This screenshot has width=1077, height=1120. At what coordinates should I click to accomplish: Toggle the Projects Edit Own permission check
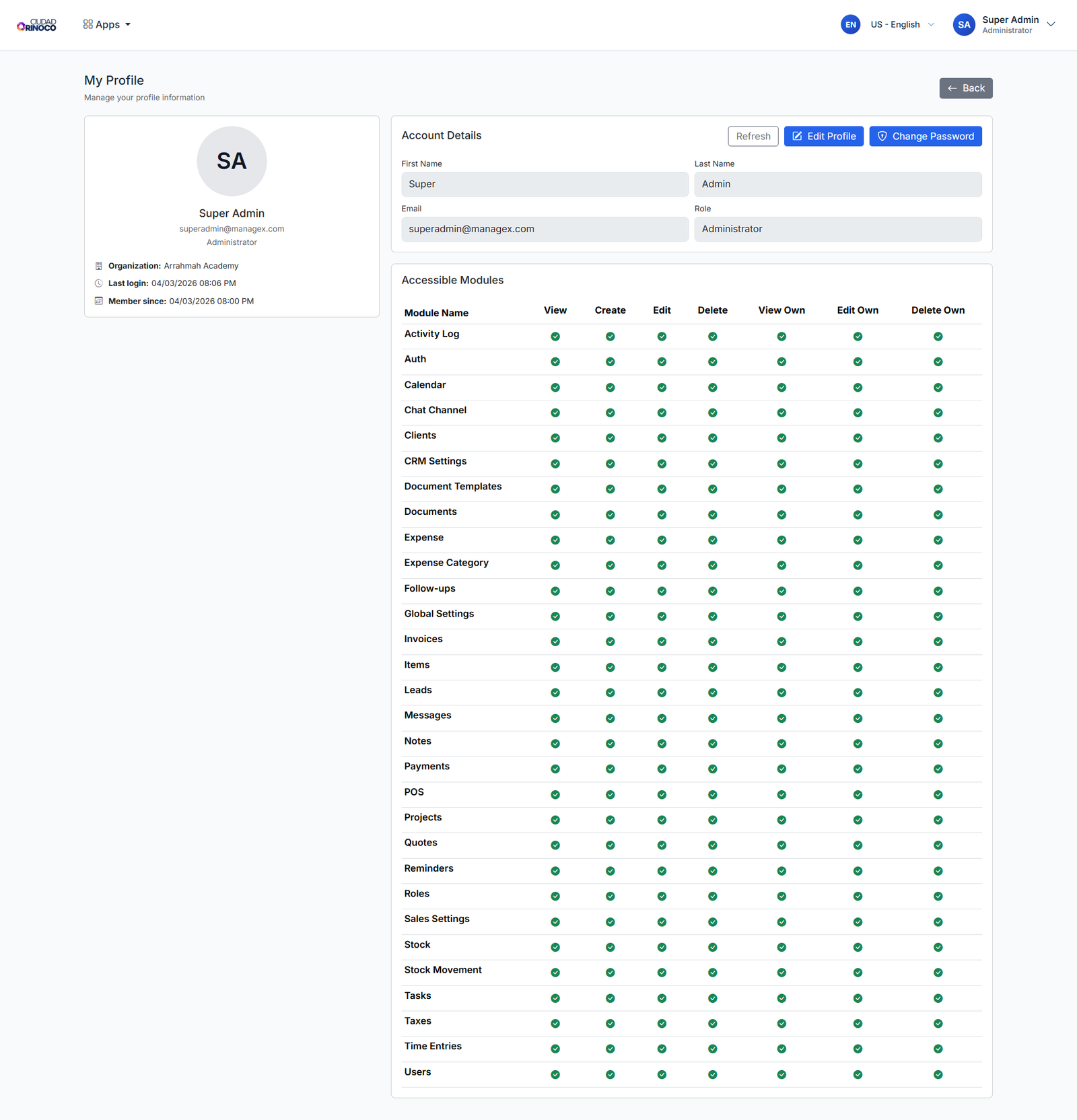[858, 820]
